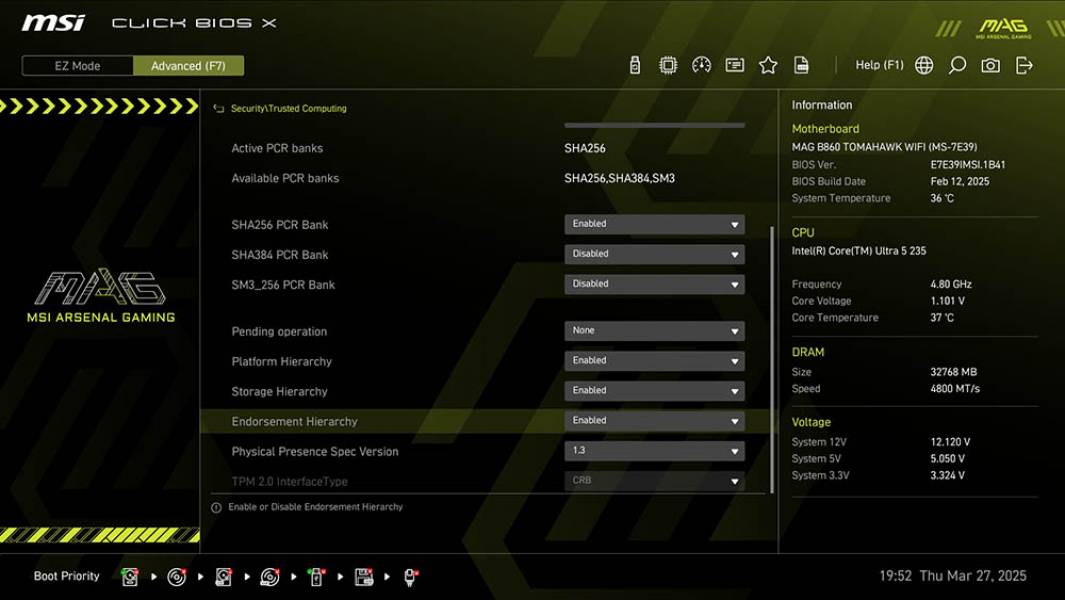
Task: Take a screenshot with the camera icon
Action: [990, 65]
